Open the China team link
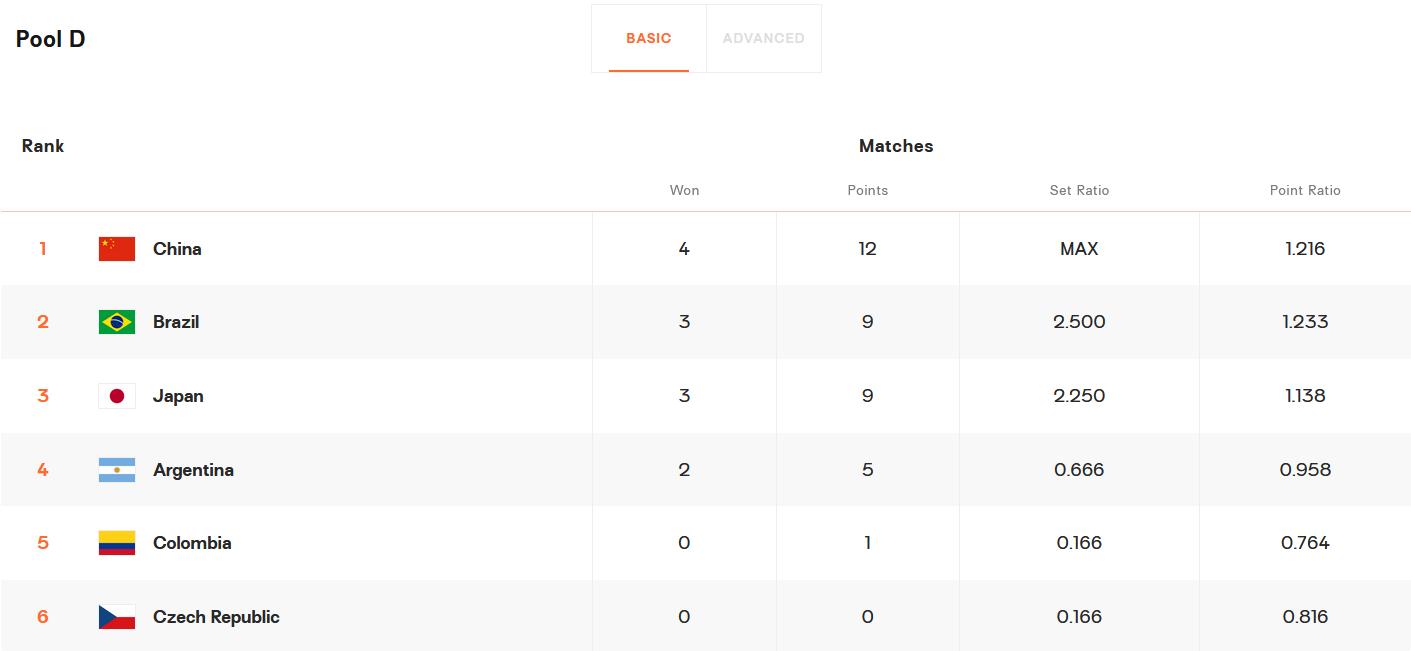 [177, 249]
